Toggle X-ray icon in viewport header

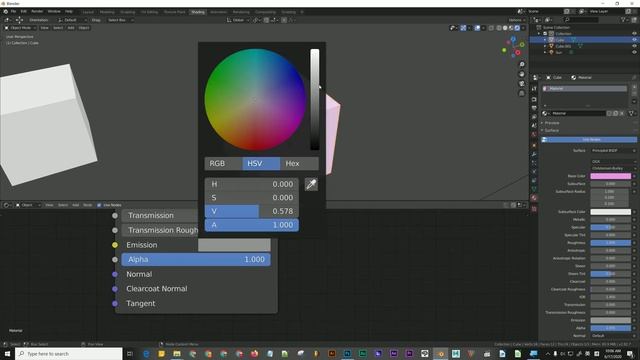coord(491,28)
